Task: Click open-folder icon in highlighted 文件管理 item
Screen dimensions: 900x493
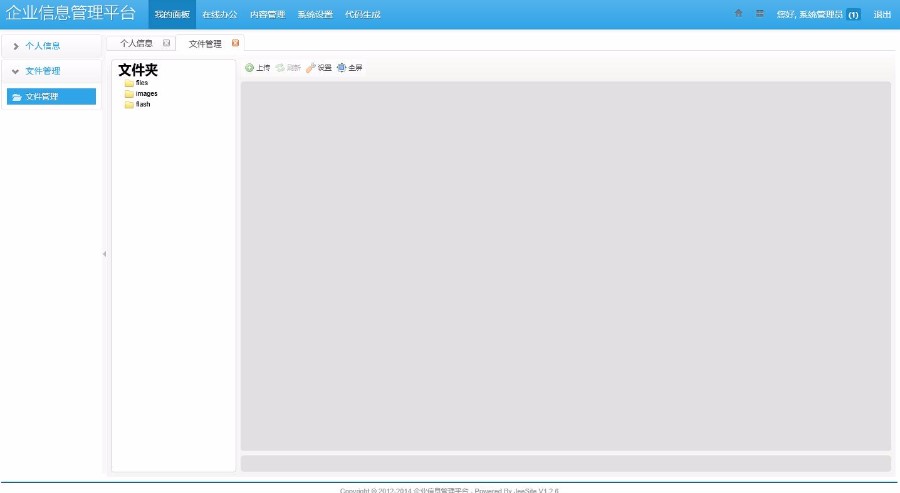Action: 17,97
